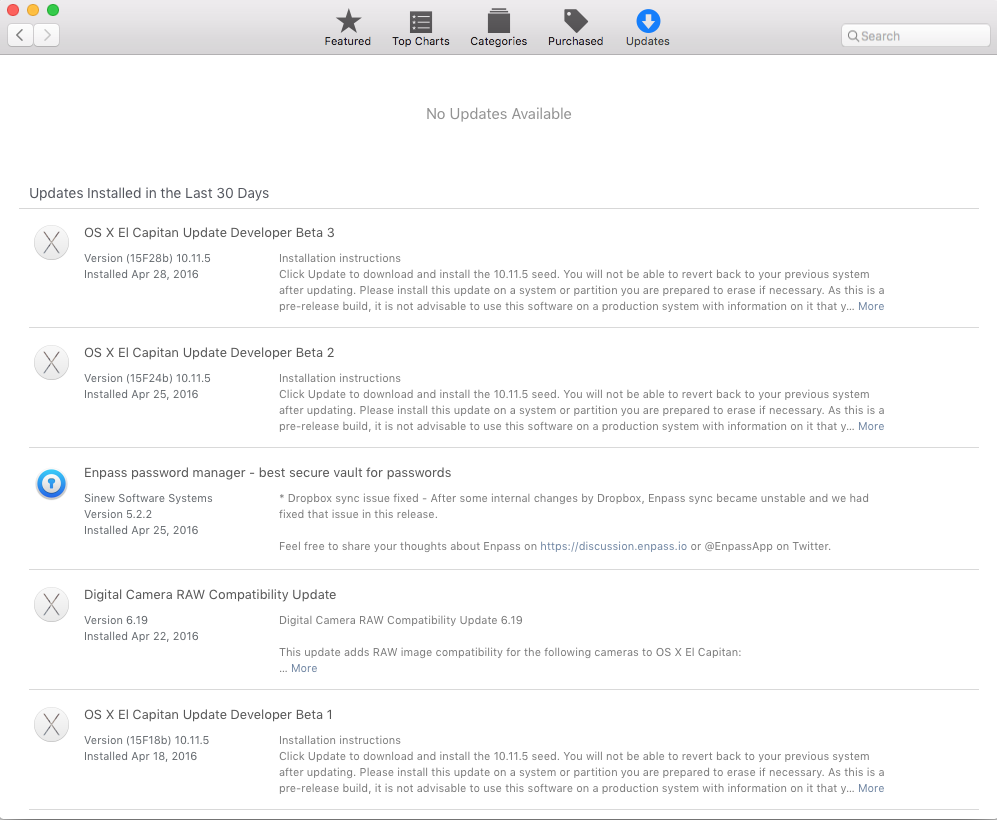Open the discussion.enpass.io link
This screenshot has height=820, width=997.
pos(614,547)
